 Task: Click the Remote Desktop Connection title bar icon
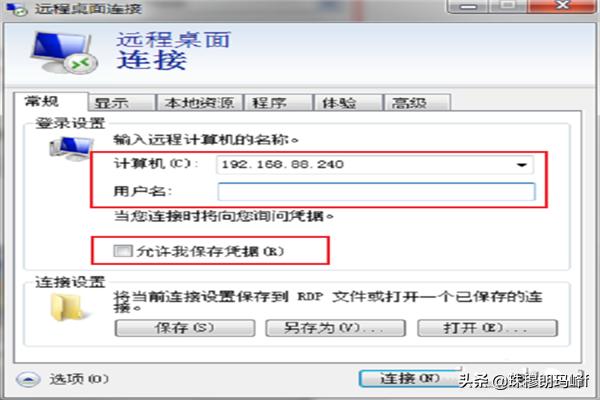pyautogui.click(x=17, y=9)
